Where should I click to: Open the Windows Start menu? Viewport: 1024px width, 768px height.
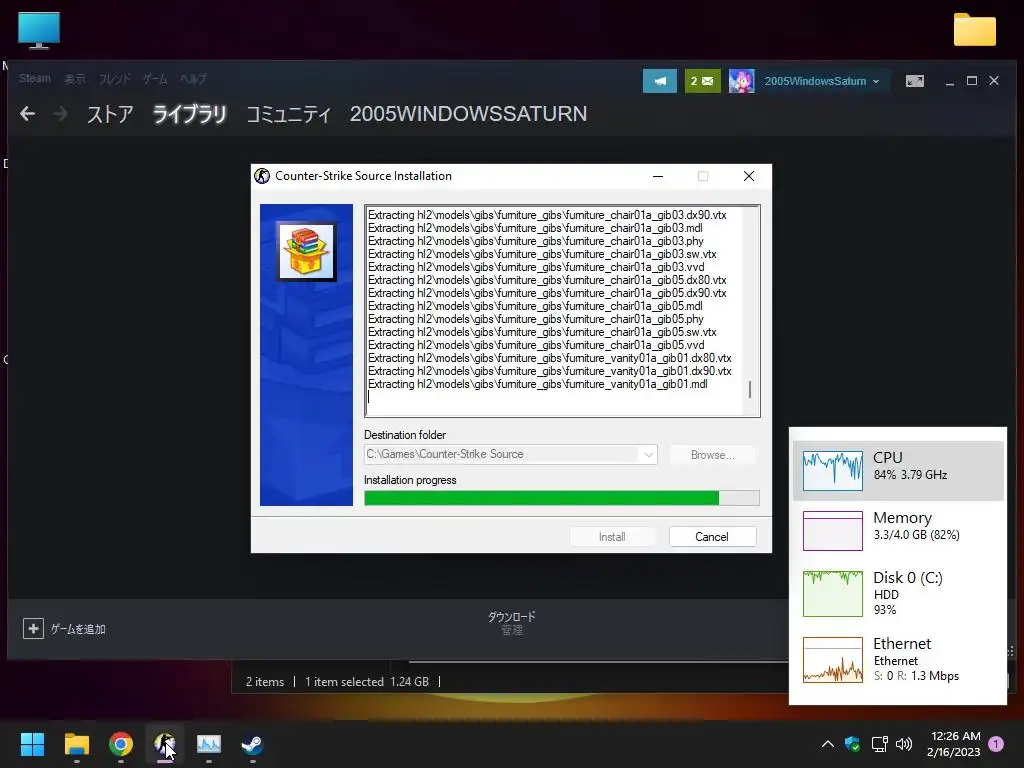[x=32, y=744]
